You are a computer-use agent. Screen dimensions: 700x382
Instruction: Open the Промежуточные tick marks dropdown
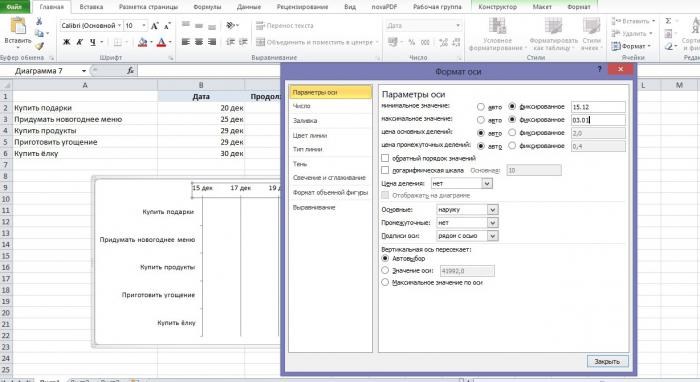(x=492, y=223)
